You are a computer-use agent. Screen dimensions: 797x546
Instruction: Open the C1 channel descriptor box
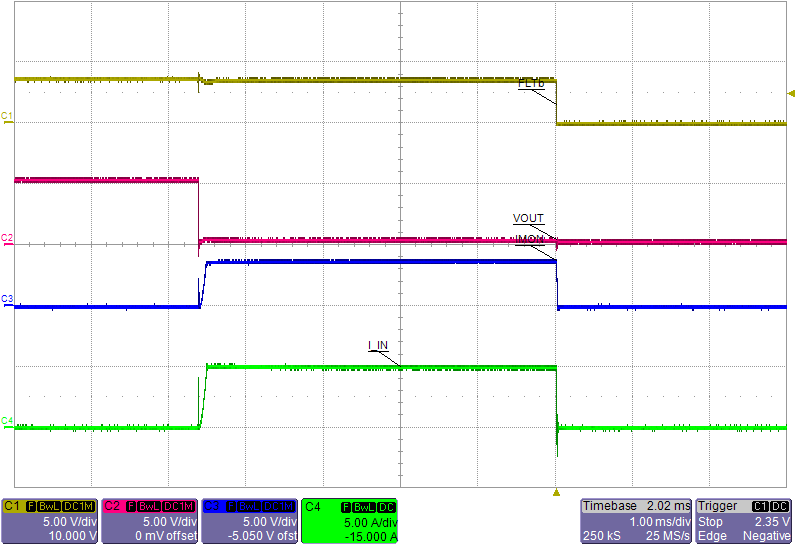coord(50,521)
